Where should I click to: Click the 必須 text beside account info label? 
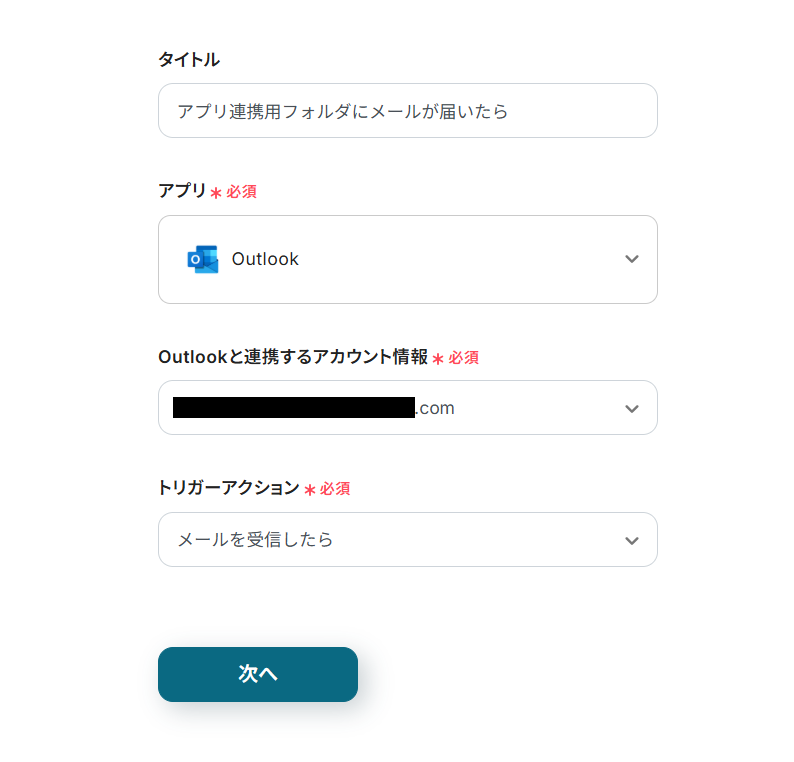click(x=463, y=358)
